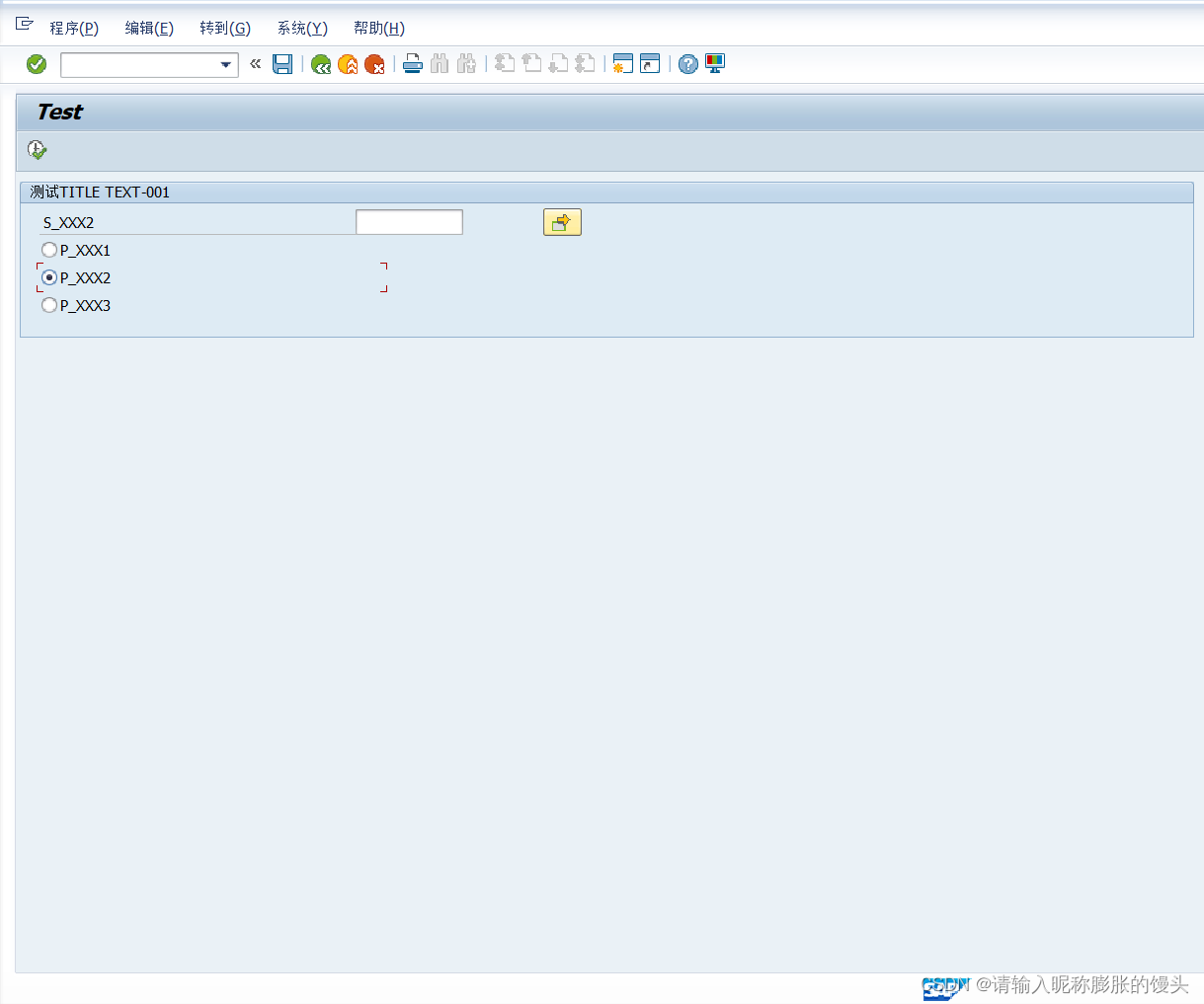Open the 编辑(E) menu

click(149, 28)
